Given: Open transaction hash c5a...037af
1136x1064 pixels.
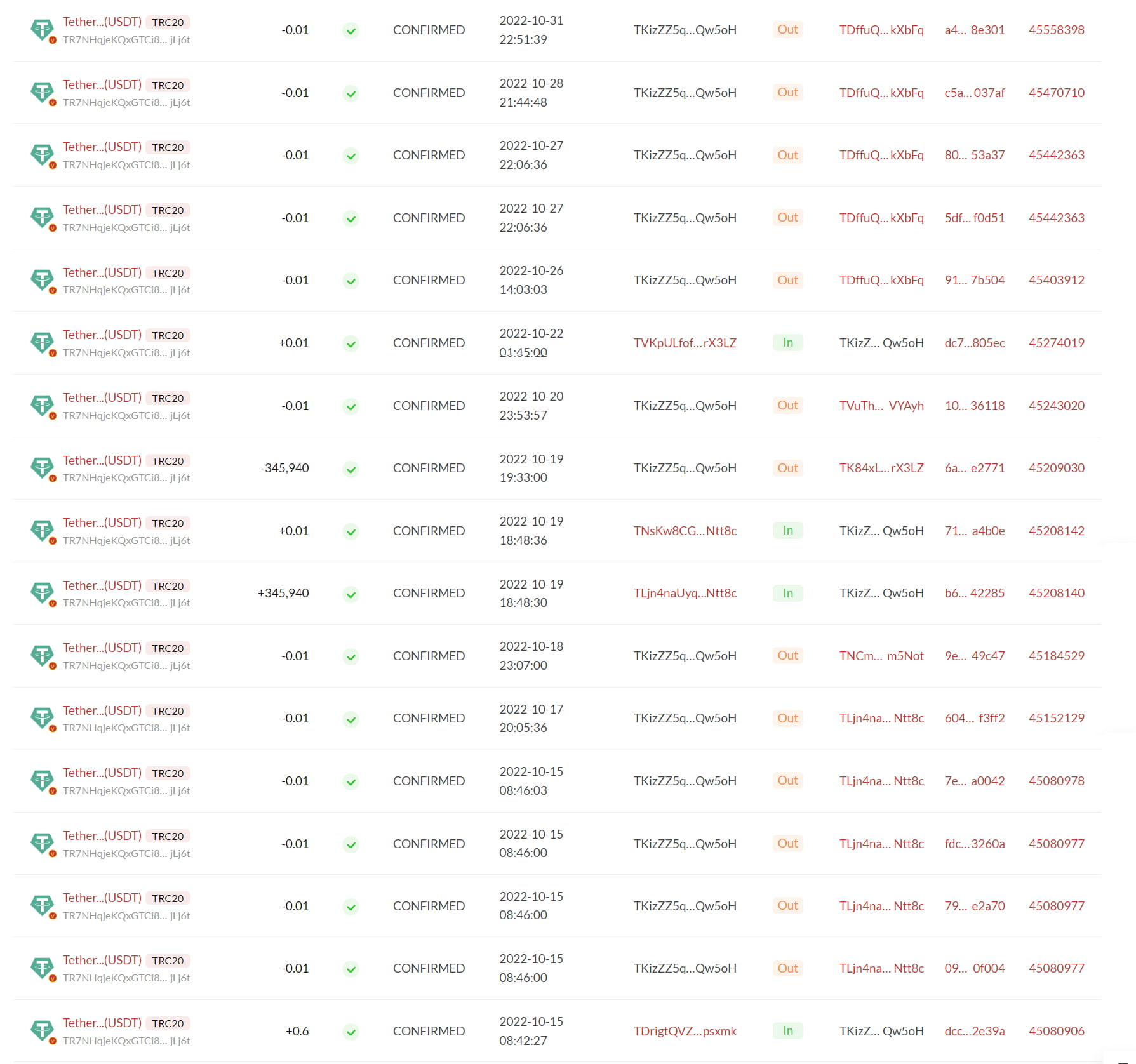Looking at the screenshot, I should click(x=974, y=93).
